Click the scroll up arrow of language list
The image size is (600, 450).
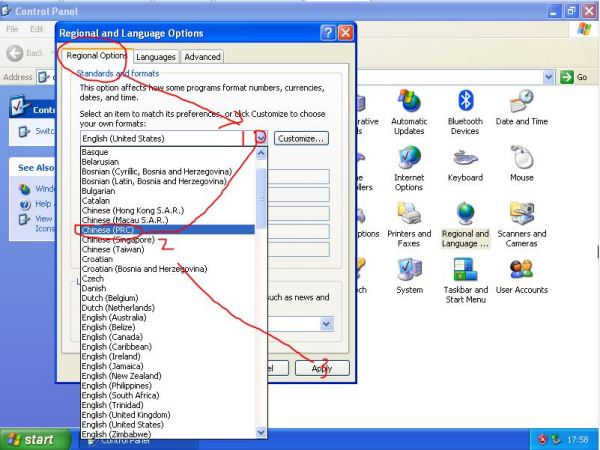pyautogui.click(x=261, y=153)
